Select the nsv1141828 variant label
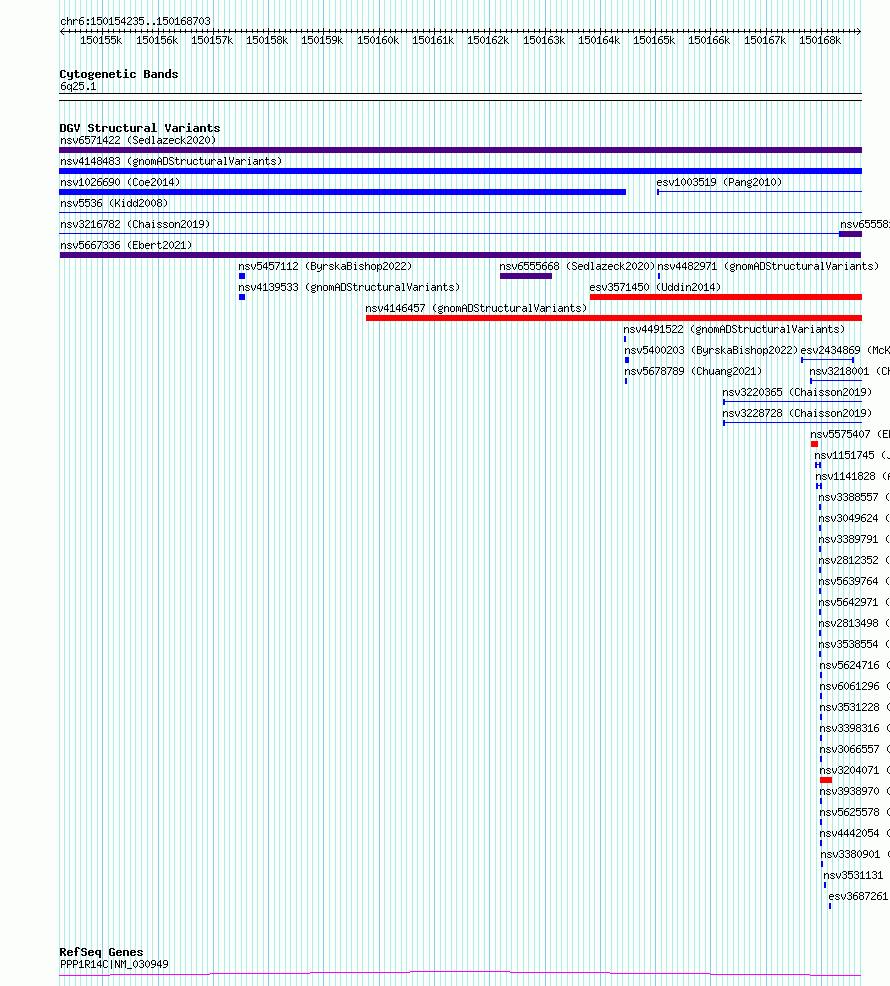This screenshot has width=890, height=986. point(852,477)
